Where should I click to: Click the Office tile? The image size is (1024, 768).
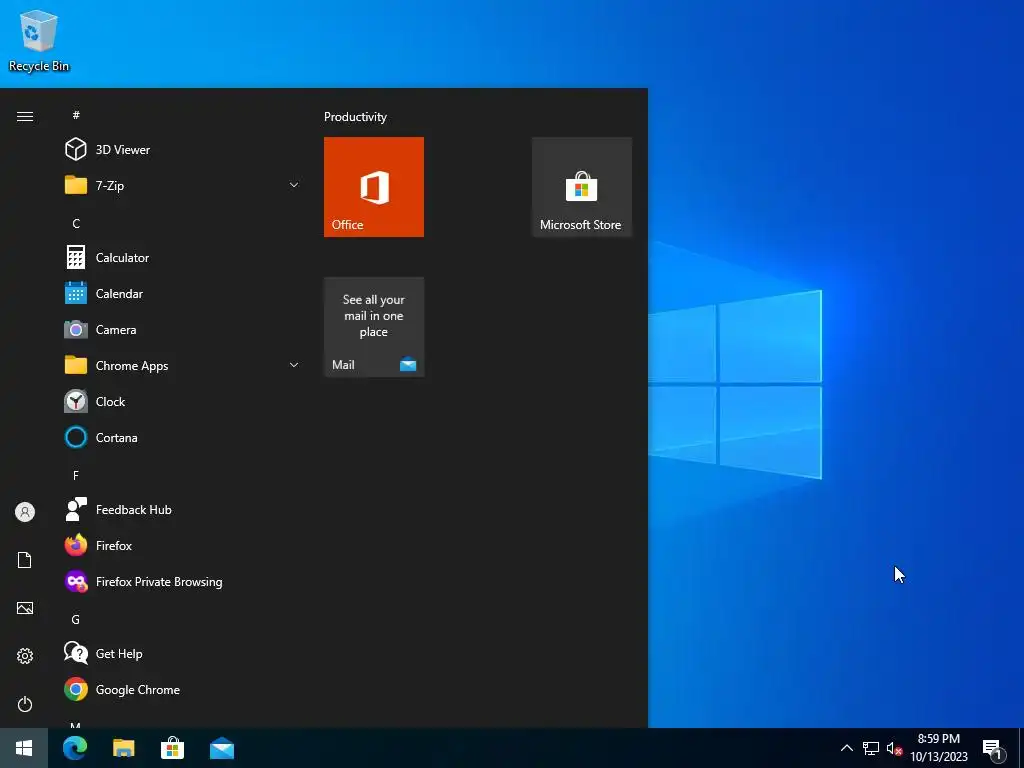[374, 187]
